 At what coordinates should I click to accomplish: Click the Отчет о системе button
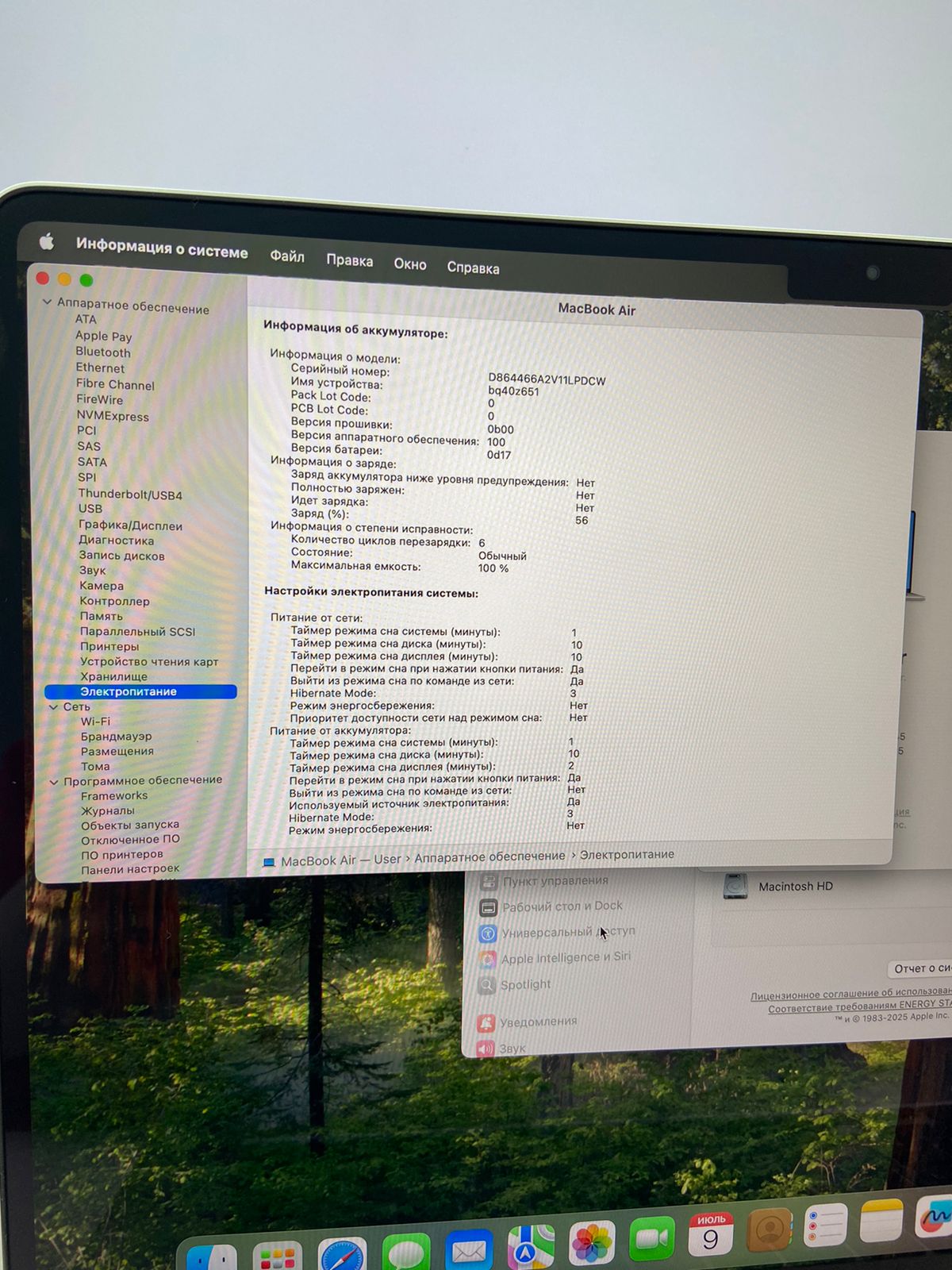(922, 968)
